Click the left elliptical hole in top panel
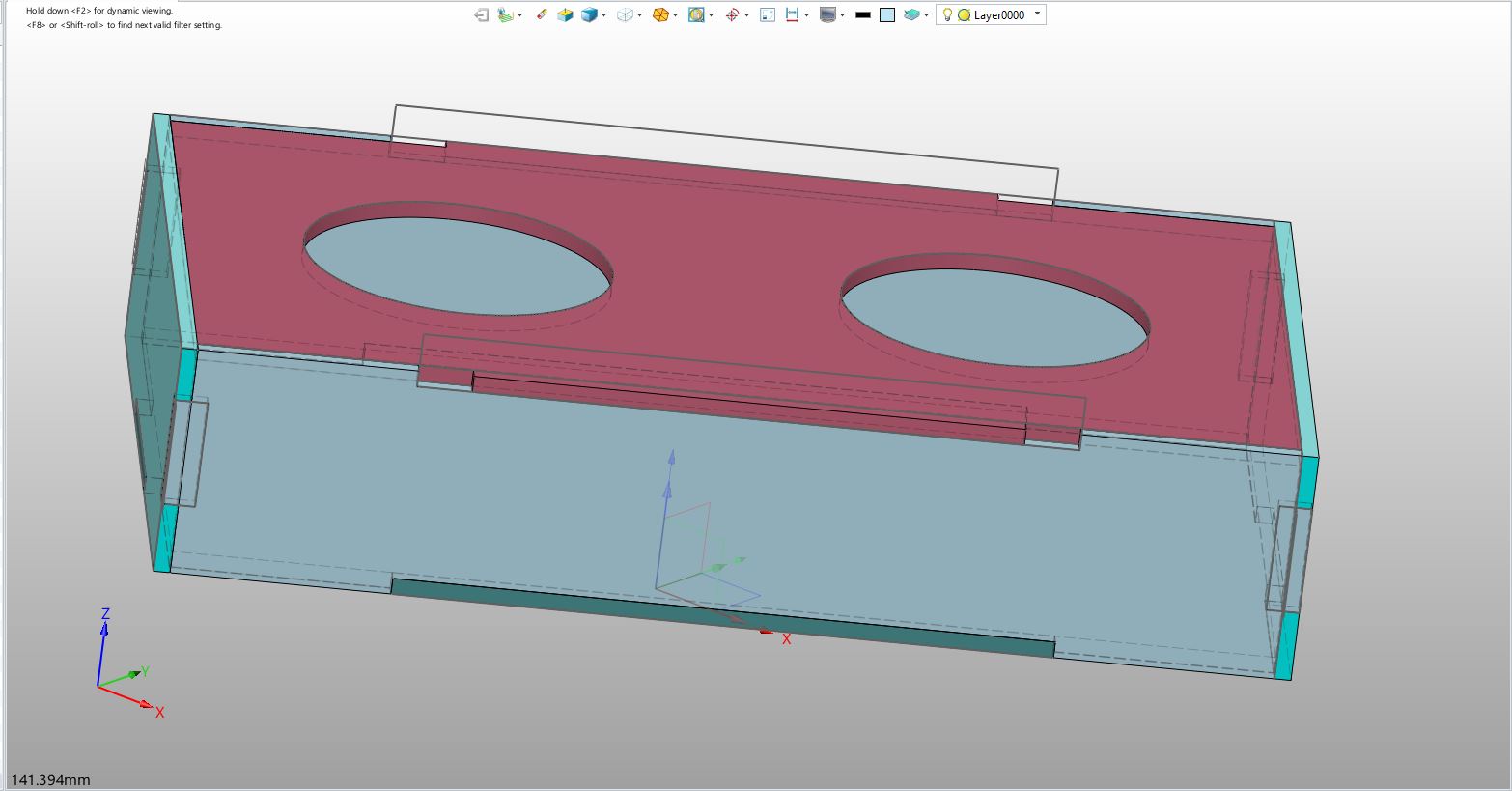Image resolution: width=1512 pixels, height=791 pixels. point(458,264)
